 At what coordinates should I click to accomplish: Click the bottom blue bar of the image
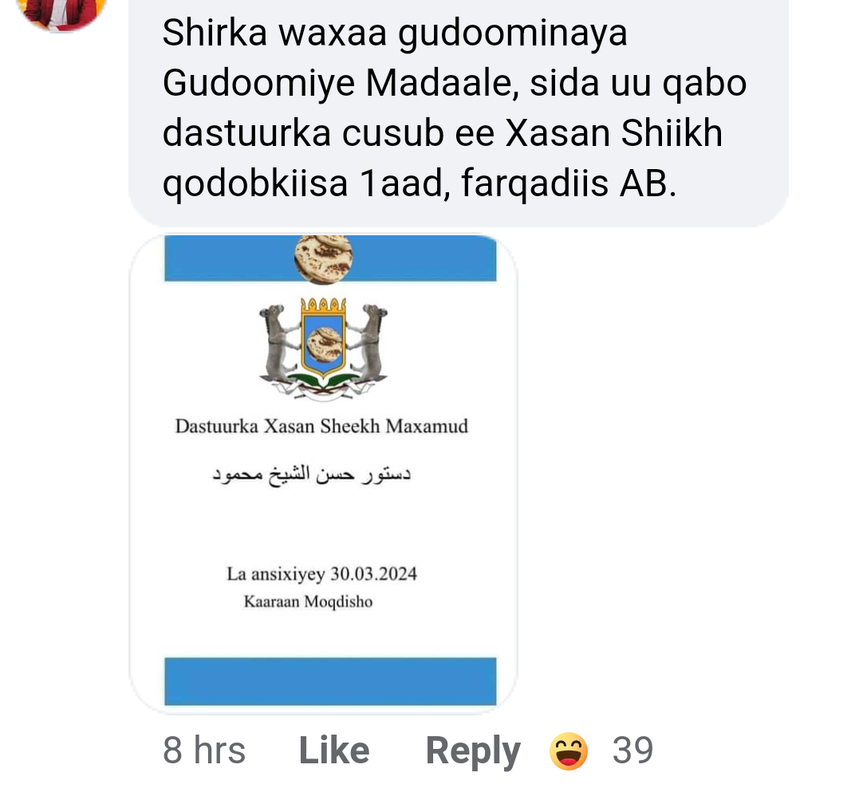point(330,681)
